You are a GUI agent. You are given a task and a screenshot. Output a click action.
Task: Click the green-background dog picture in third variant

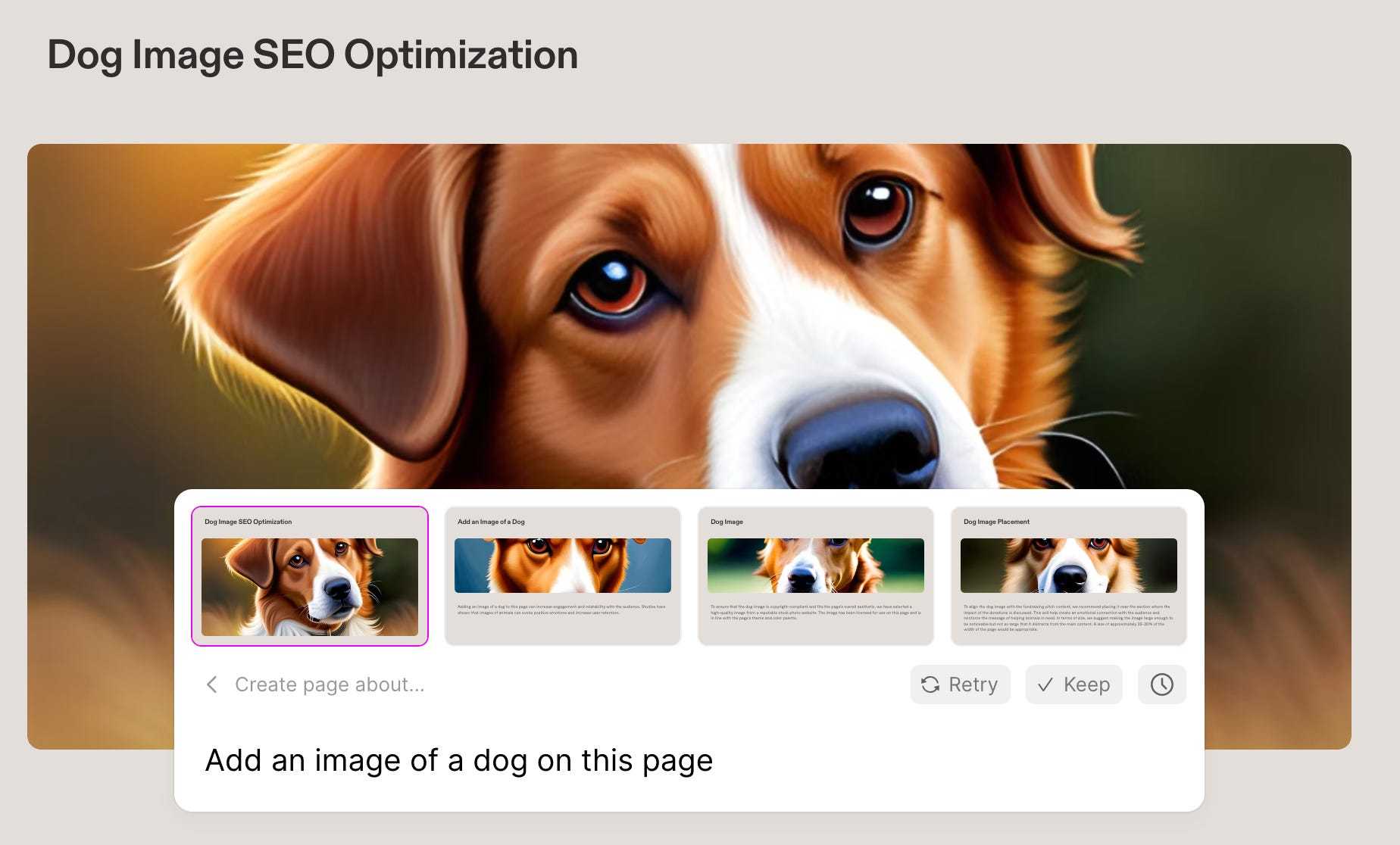(x=816, y=566)
